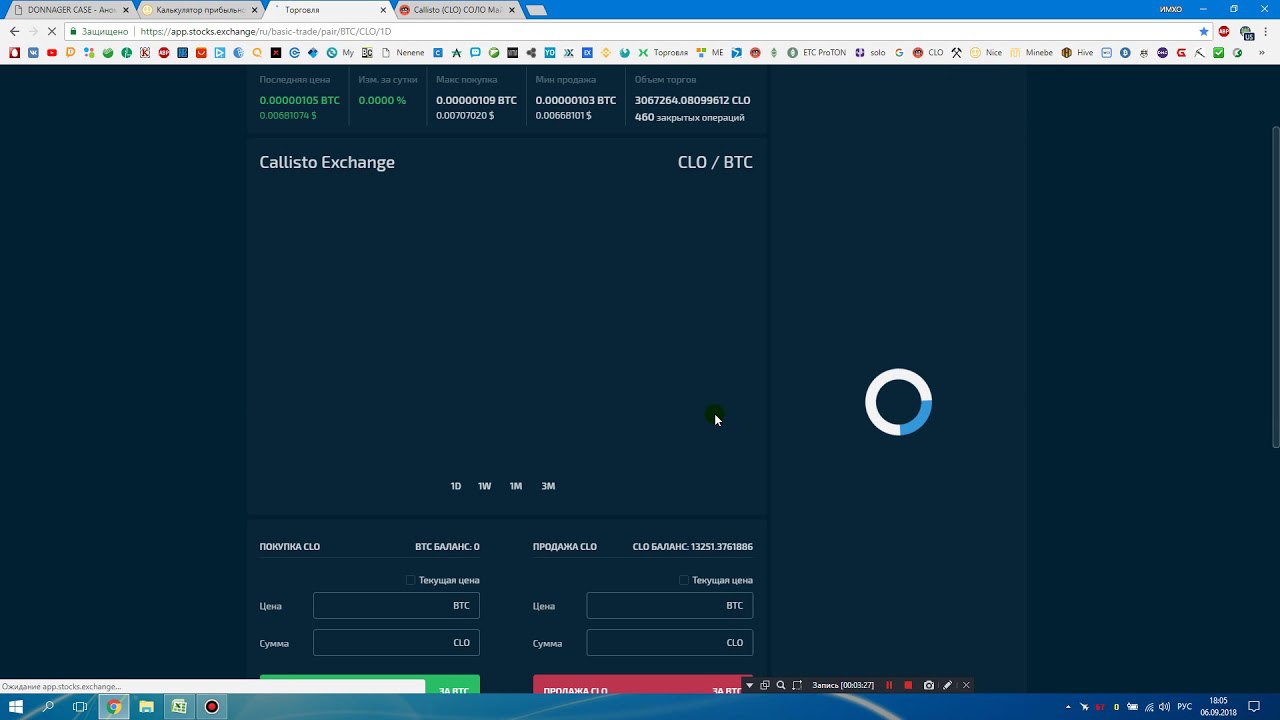Click the red ПРОДАЖА CLO button
This screenshot has height=720, width=1280.
coord(643,686)
